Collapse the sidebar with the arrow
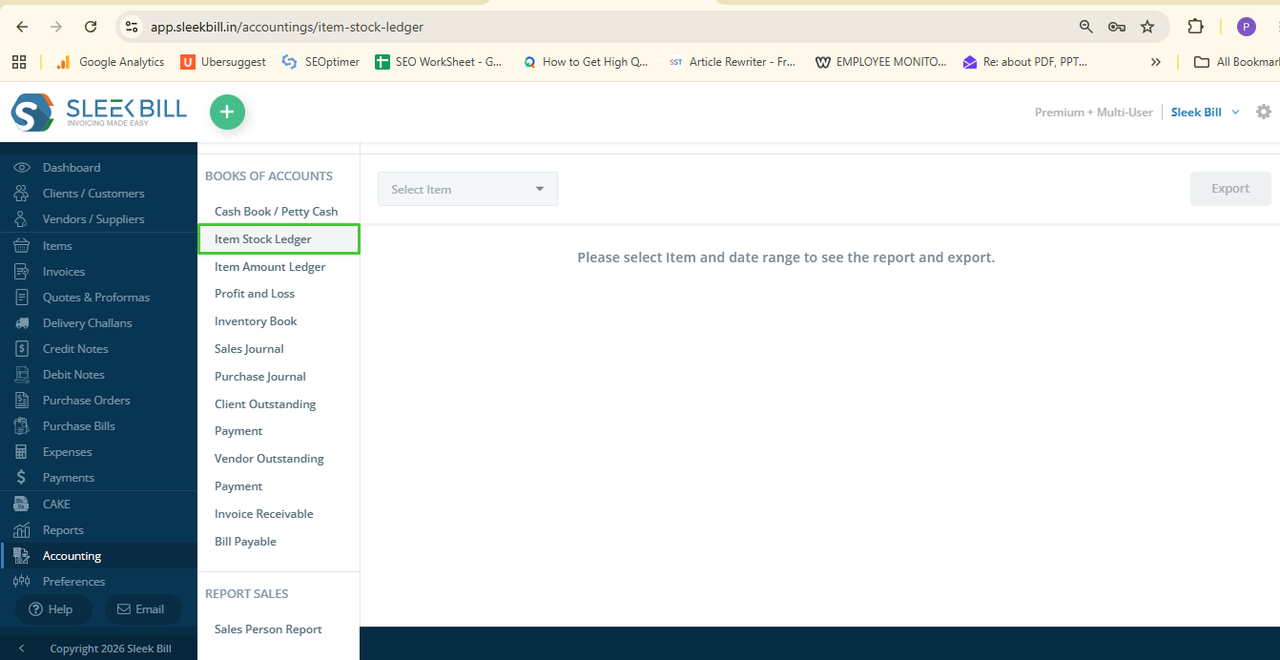The height and width of the screenshot is (660, 1280). pyautogui.click(x=22, y=648)
